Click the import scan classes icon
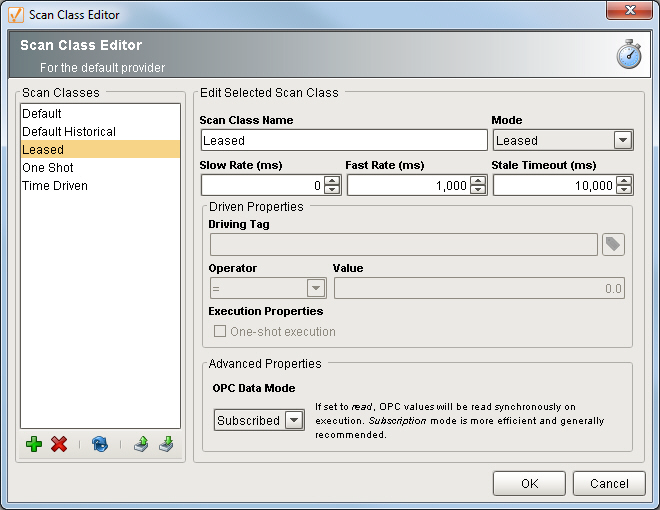The height and width of the screenshot is (510, 660). (165, 445)
